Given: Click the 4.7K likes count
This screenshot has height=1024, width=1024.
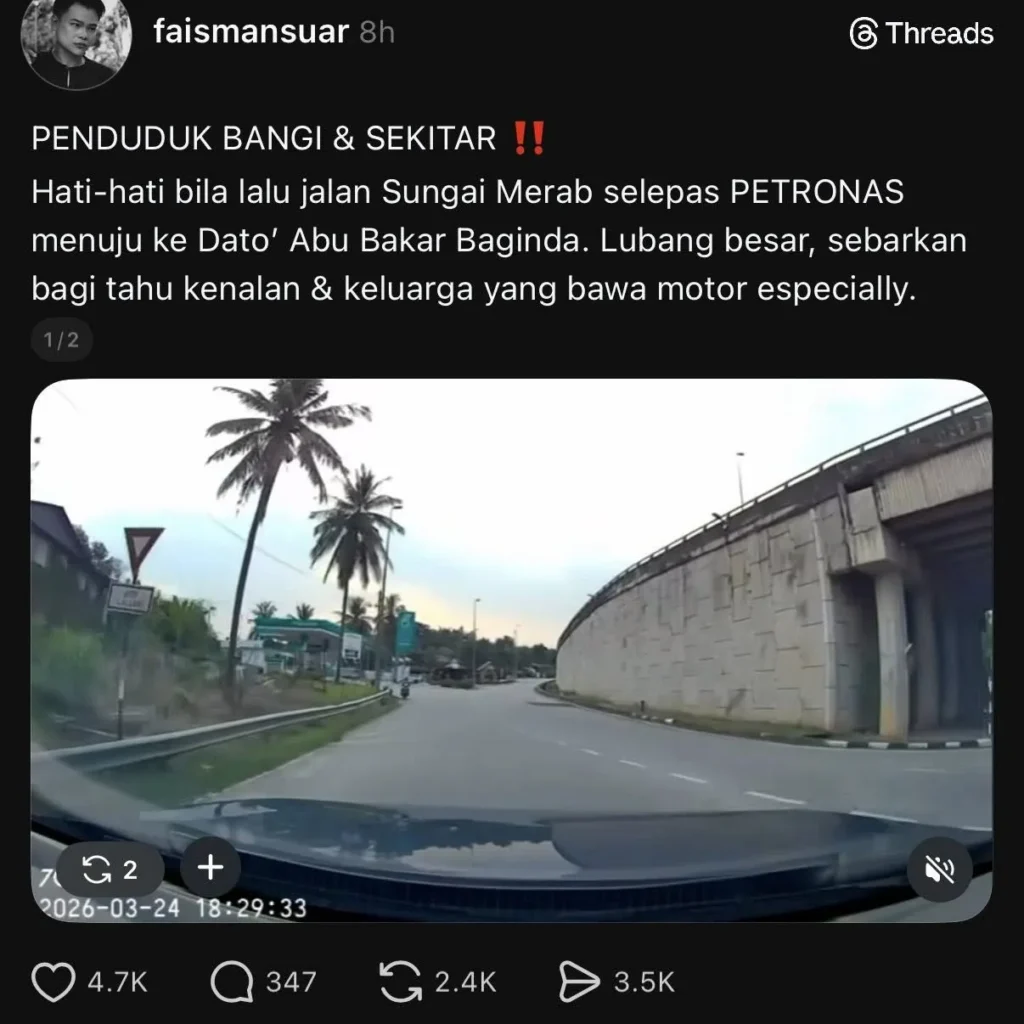Looking at the screenshot, I should (x=118, y=982).
